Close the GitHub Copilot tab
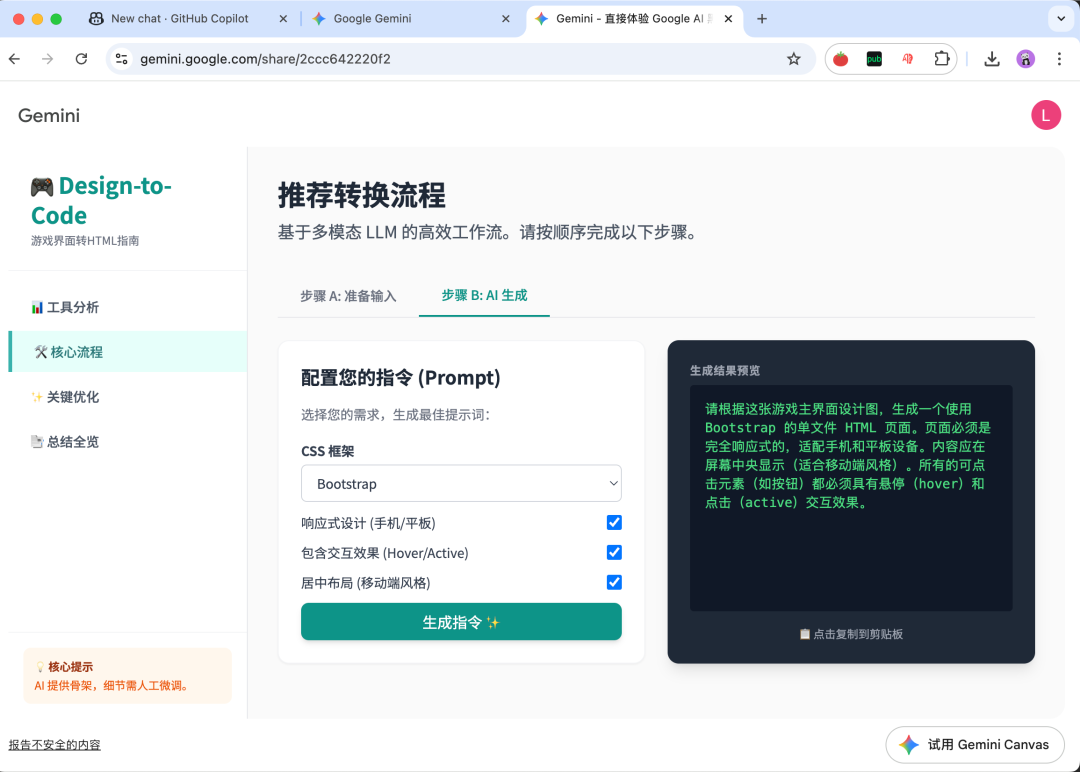This screenshot has width=1080, height=772. [x=283, y=19]
